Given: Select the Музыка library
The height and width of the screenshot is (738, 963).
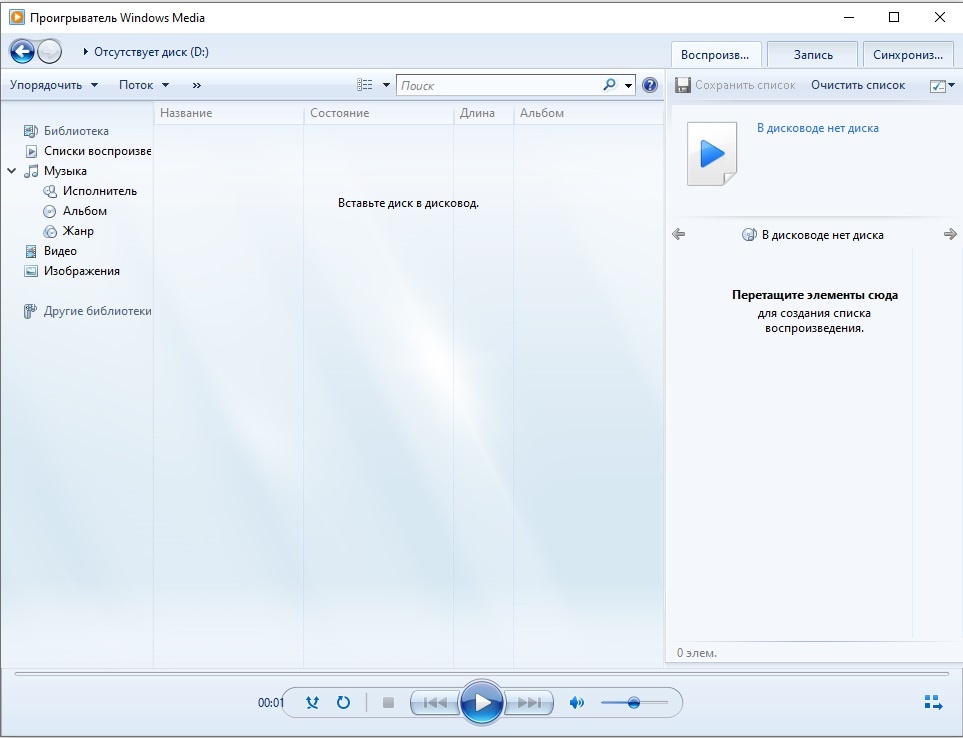Looking at the screenshot, I should 65,171.
